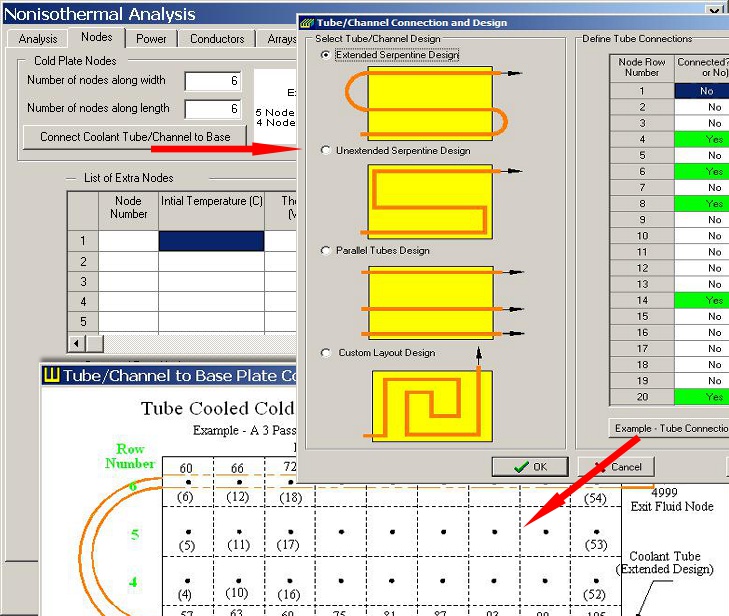Toggle connection No for node row 12
Screen dimensions: 729x616
pos(702,268)
